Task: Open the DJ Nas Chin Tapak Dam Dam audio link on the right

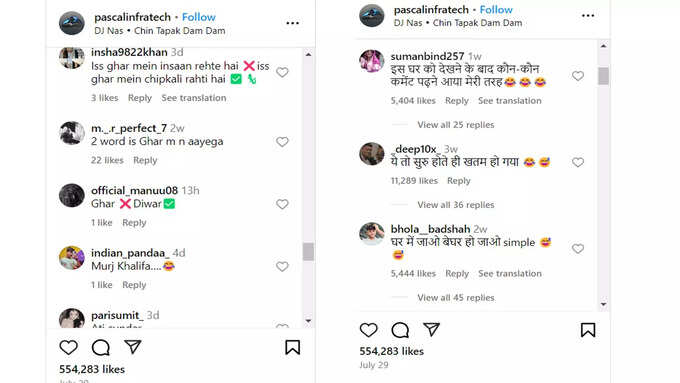Action: tap(458, 23)
